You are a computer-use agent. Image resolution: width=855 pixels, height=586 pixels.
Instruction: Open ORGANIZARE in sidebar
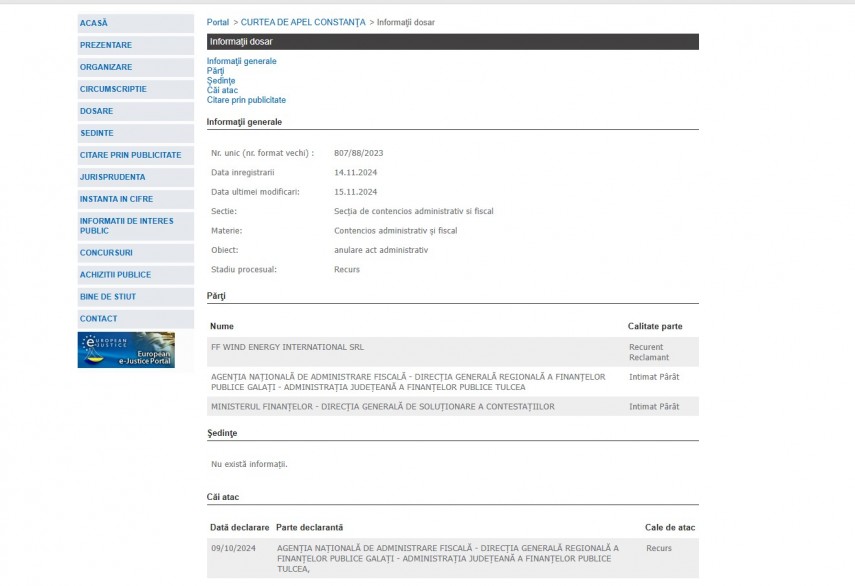coord(106,67)
